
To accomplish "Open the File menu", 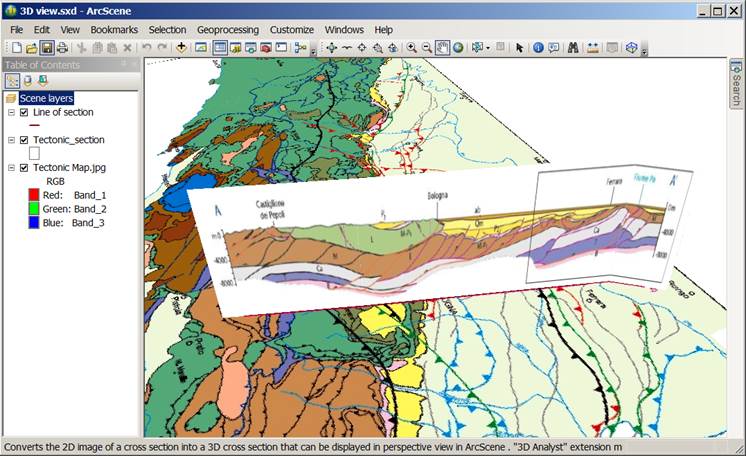I will click(x=16, y=30).
